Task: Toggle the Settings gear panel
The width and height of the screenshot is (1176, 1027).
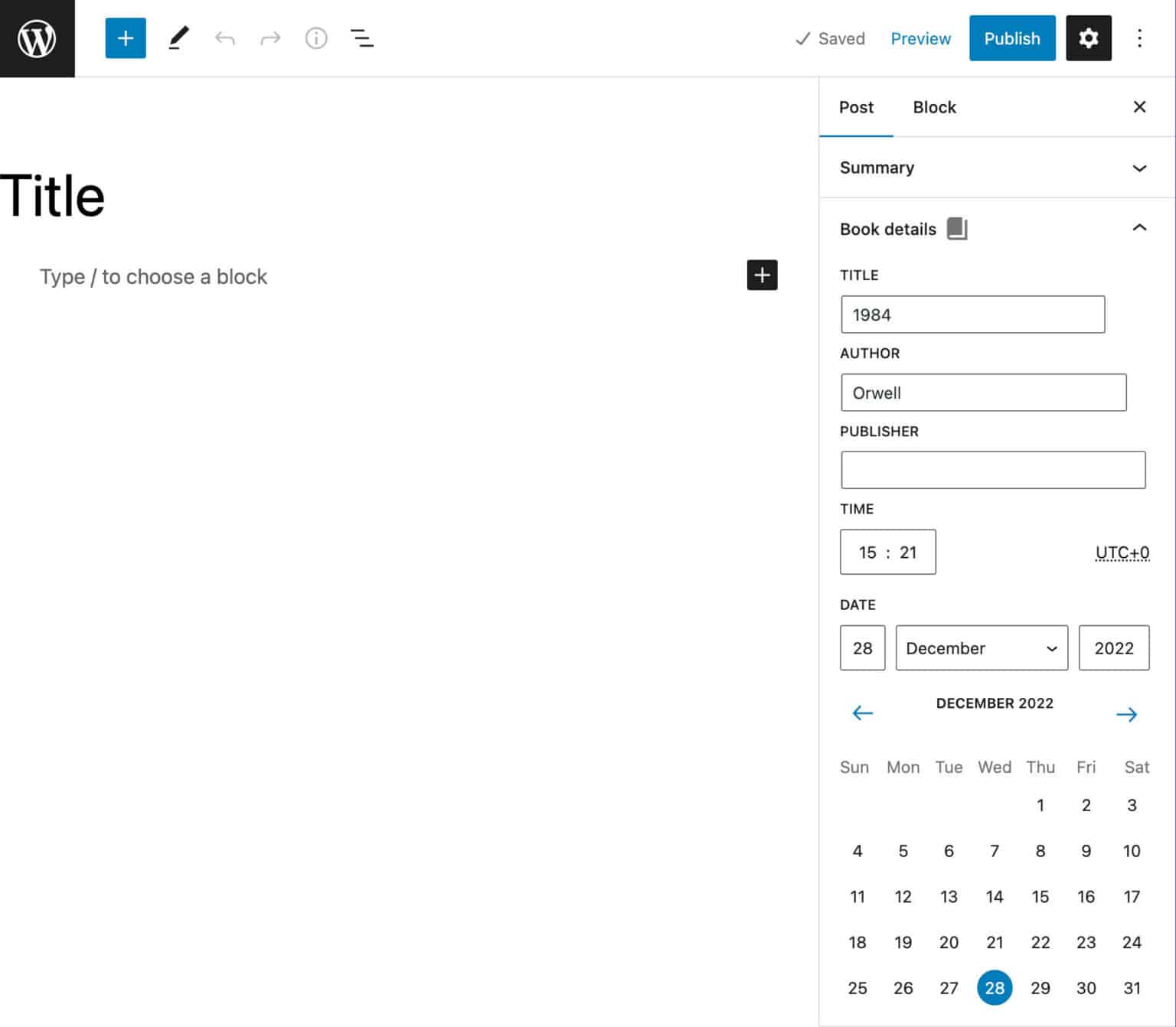Action: (1088, 38)
